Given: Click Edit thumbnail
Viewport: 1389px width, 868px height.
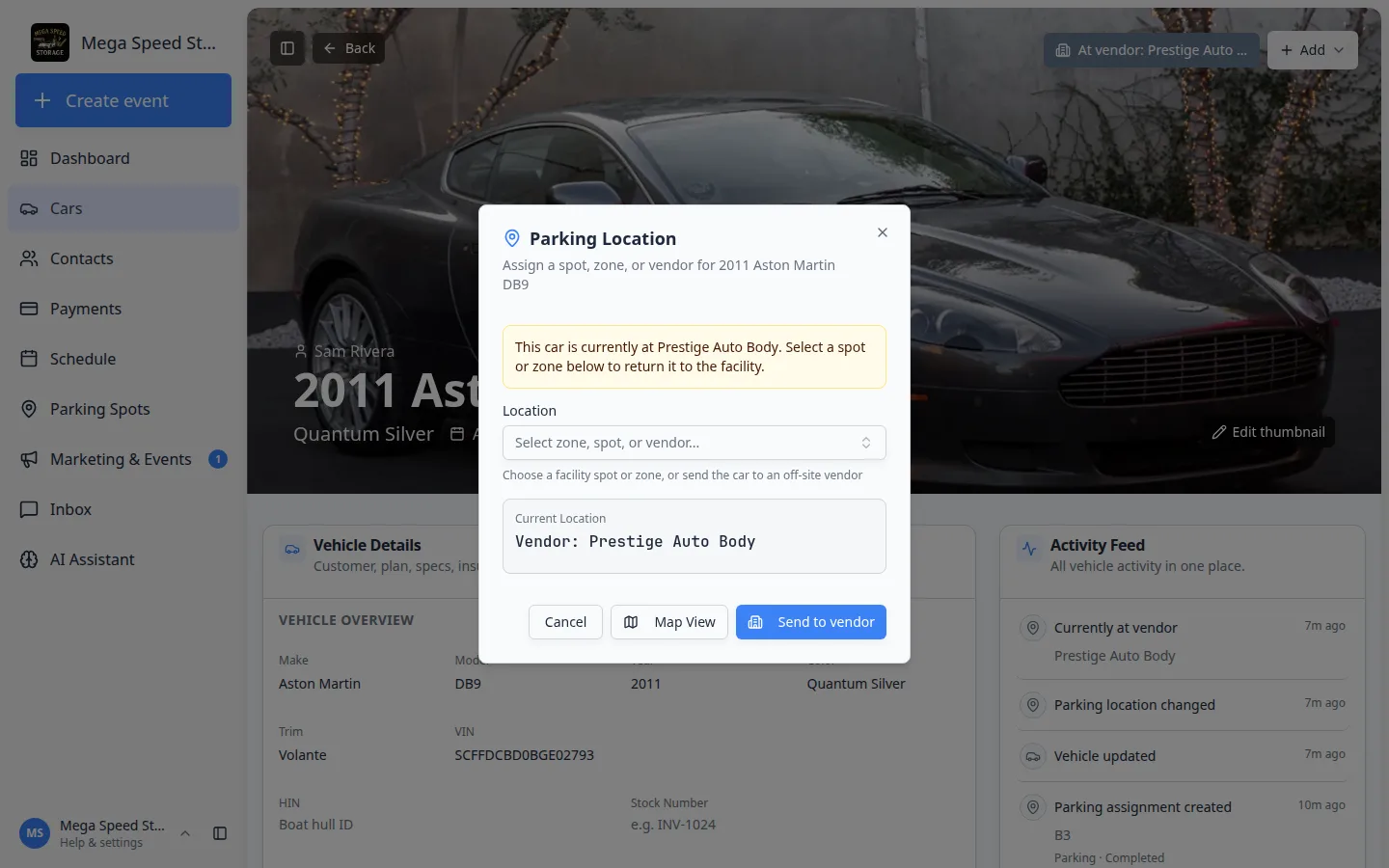Looking at the screenshot, I should pos(1268,432).
